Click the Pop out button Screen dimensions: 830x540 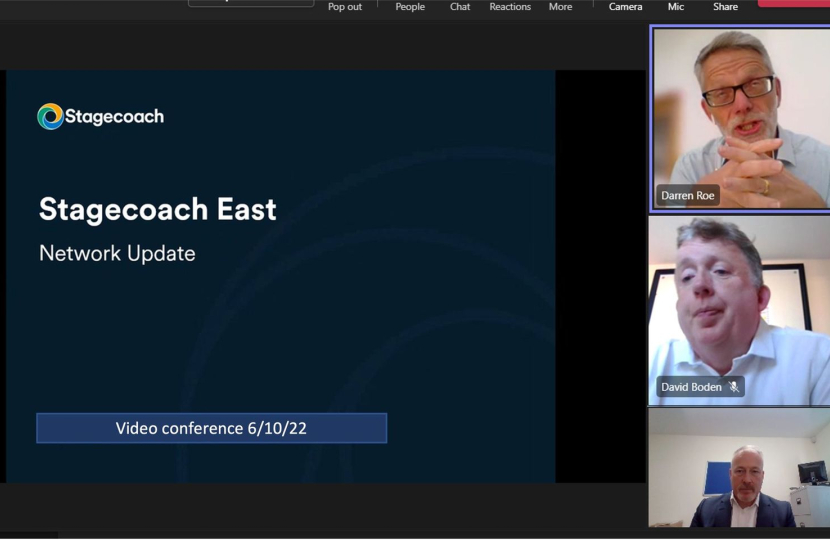(x=345, y=7)
